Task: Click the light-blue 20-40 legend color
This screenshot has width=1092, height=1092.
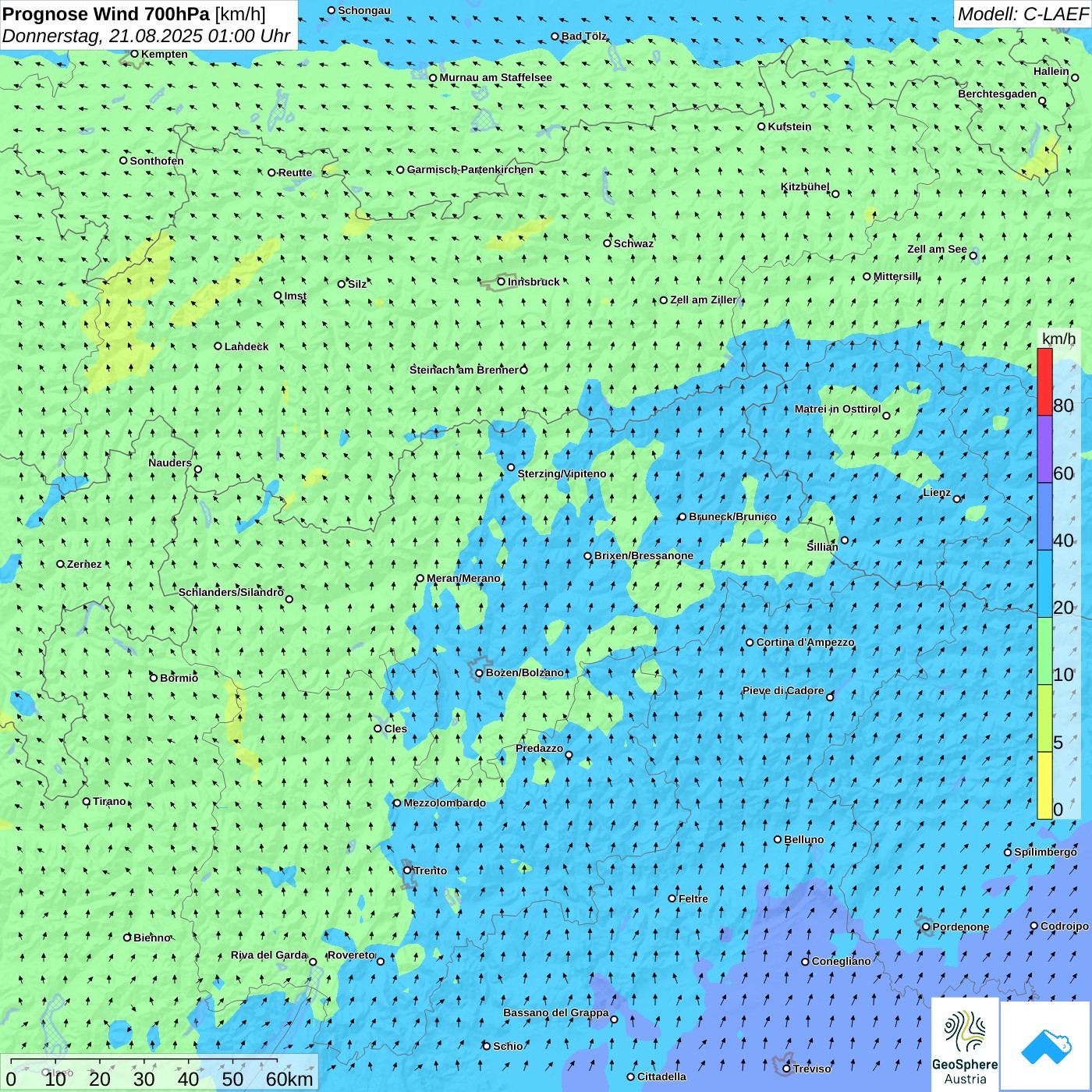Action: click(x=1044, y=584)
